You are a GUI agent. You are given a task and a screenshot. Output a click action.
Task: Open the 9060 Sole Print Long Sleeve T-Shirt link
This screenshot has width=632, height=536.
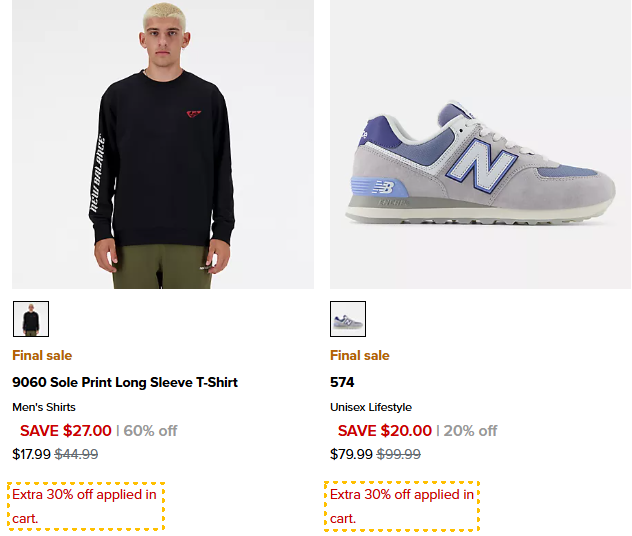[x=125, y=382]
